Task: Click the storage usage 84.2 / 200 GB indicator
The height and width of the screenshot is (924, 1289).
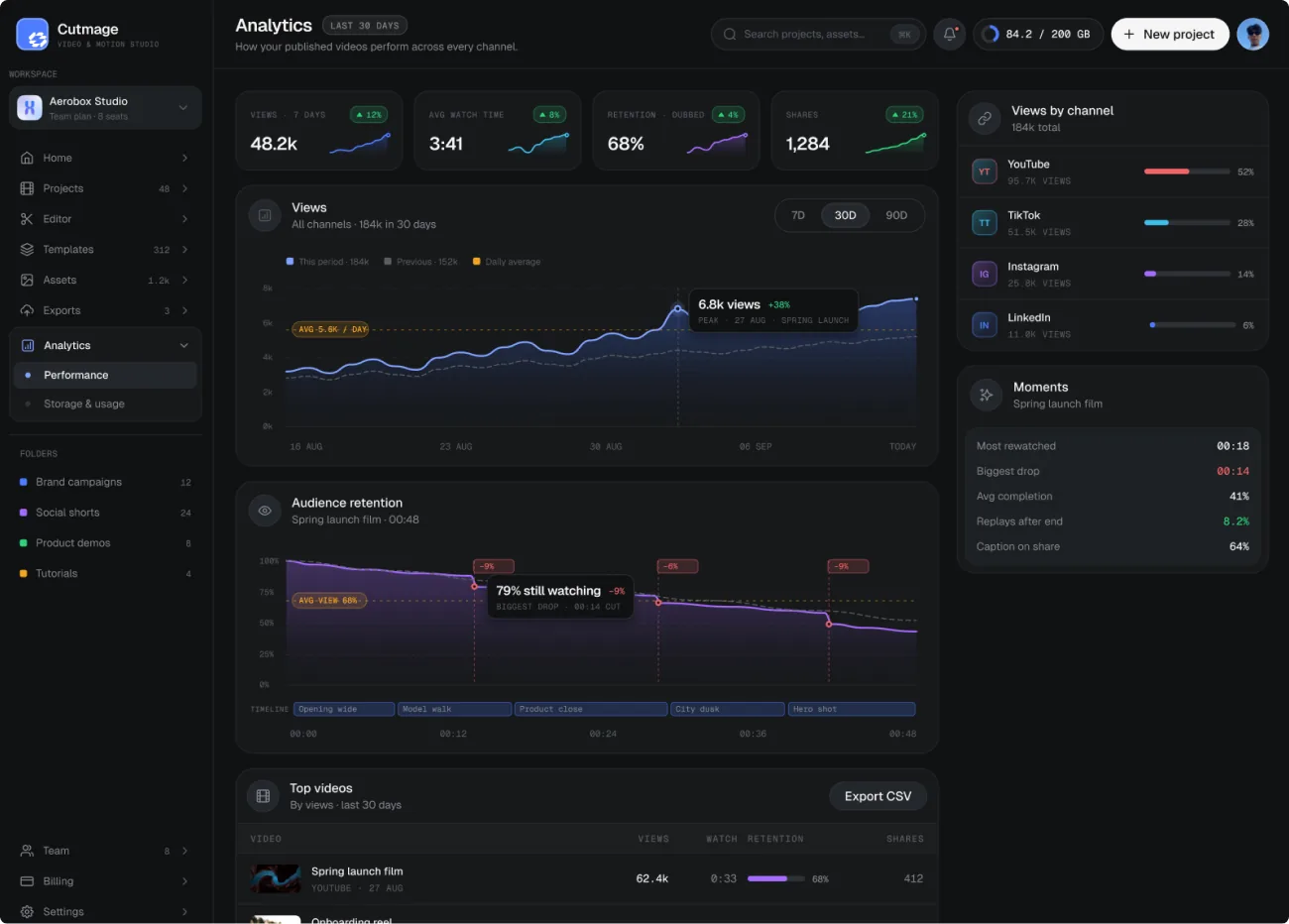Action: [x=1037, y=35]
